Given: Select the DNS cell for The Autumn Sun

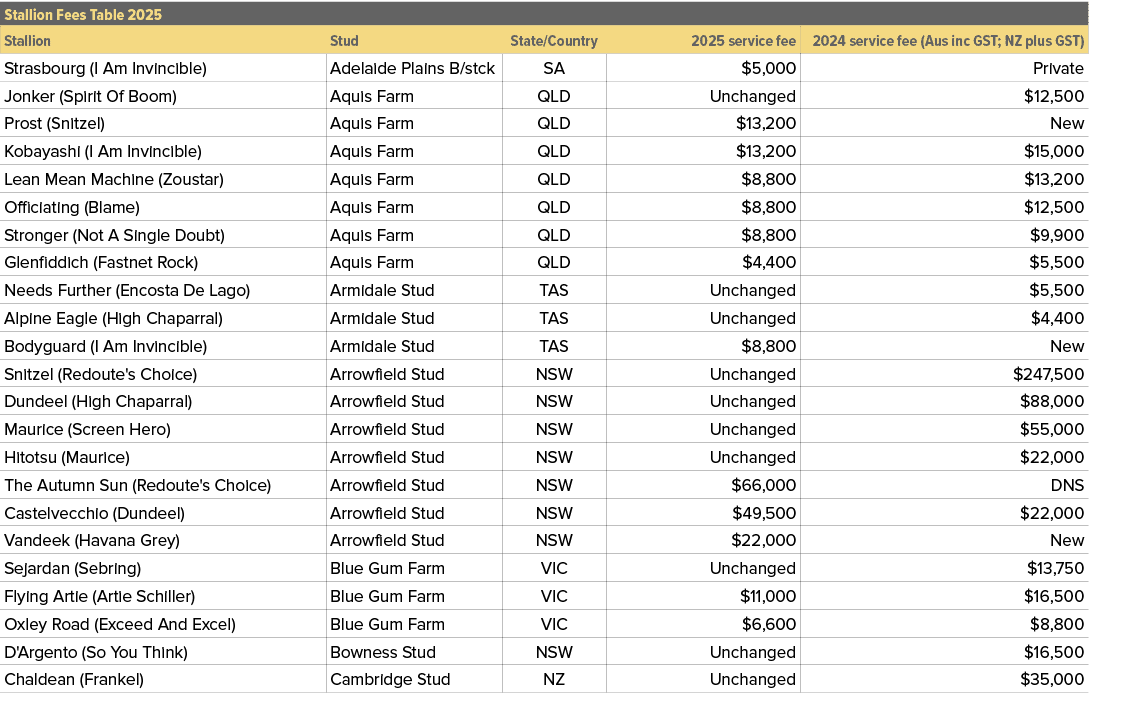Looking at the screenshot, I should [x=1066, y=485].
